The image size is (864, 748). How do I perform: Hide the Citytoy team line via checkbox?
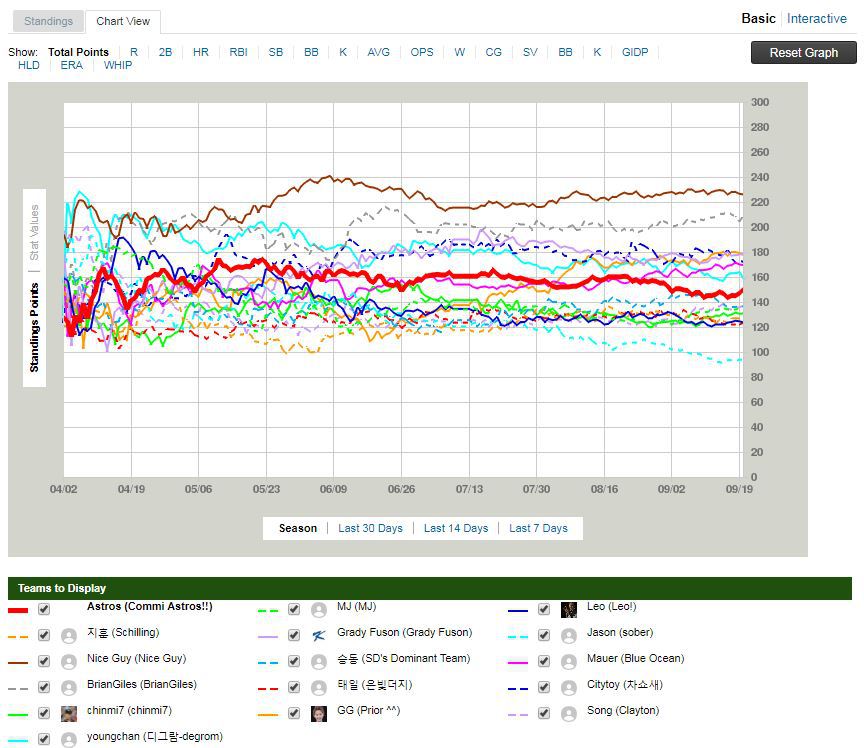pos(544,687)
